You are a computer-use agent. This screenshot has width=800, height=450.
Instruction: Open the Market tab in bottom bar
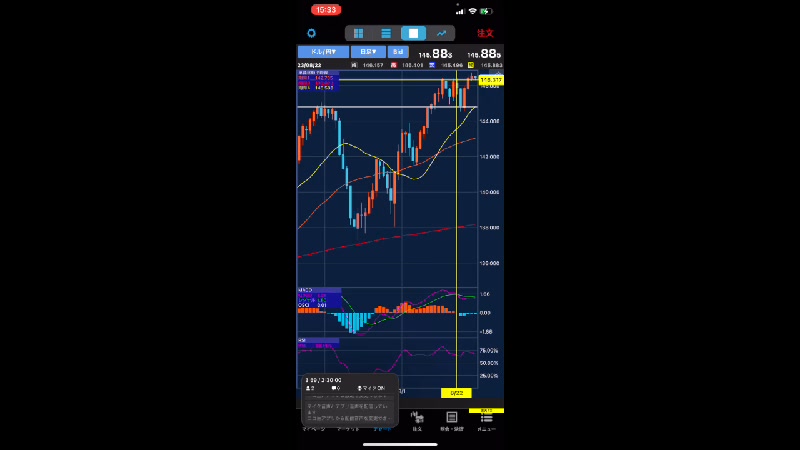[x=348, y=427]
